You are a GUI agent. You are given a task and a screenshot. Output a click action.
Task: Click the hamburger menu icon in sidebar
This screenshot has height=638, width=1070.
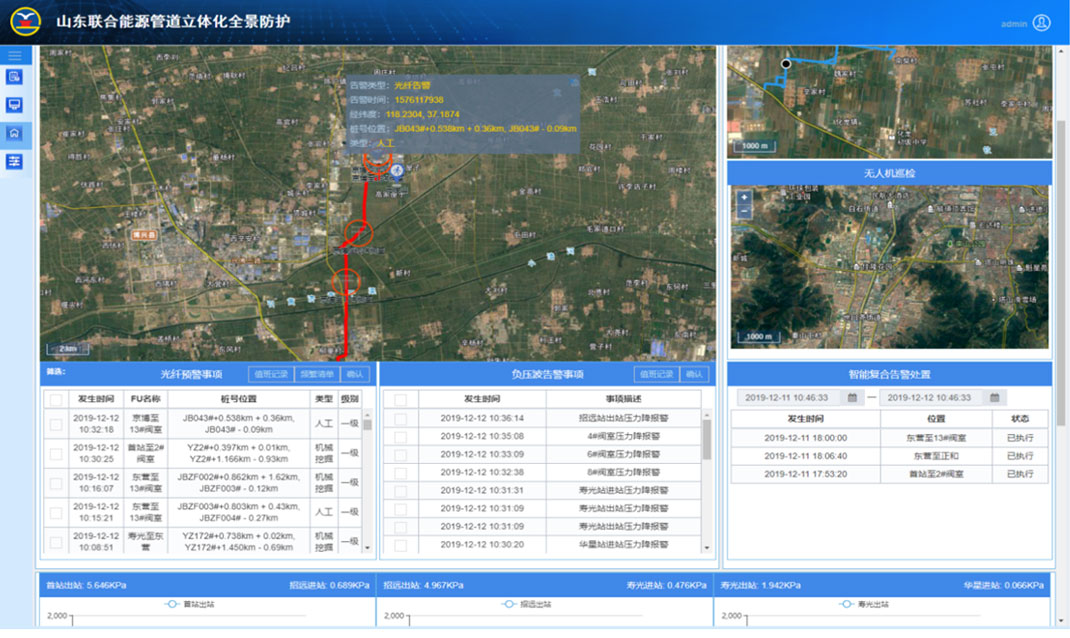coord(15,56)
